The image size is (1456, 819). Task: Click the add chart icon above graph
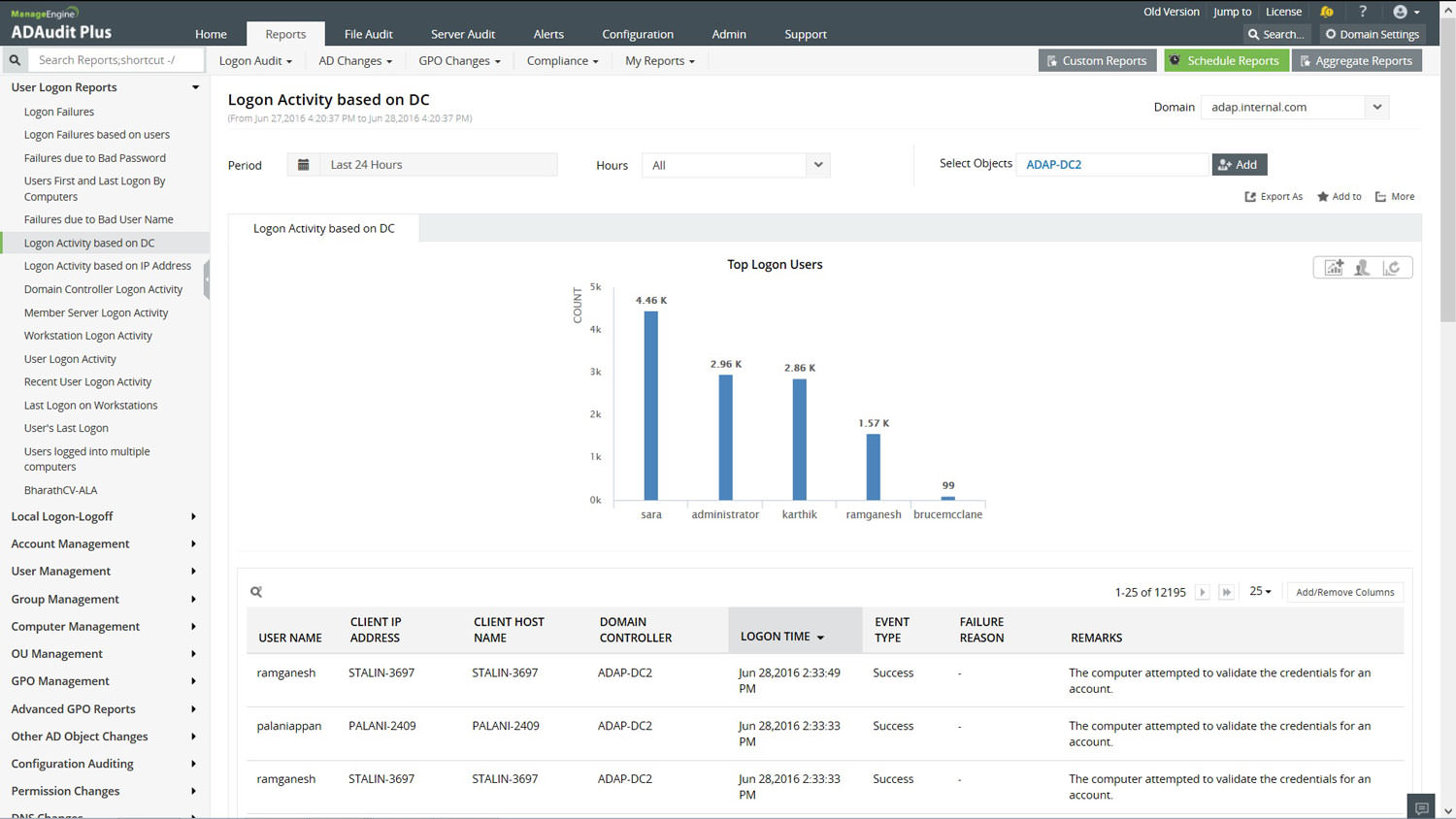point(1334,268)
